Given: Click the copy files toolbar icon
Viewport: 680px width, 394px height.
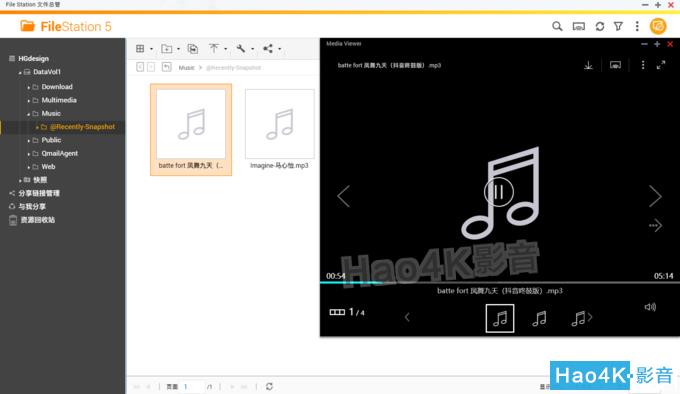Looking at the screenshot, I should [x=193, y=49].
